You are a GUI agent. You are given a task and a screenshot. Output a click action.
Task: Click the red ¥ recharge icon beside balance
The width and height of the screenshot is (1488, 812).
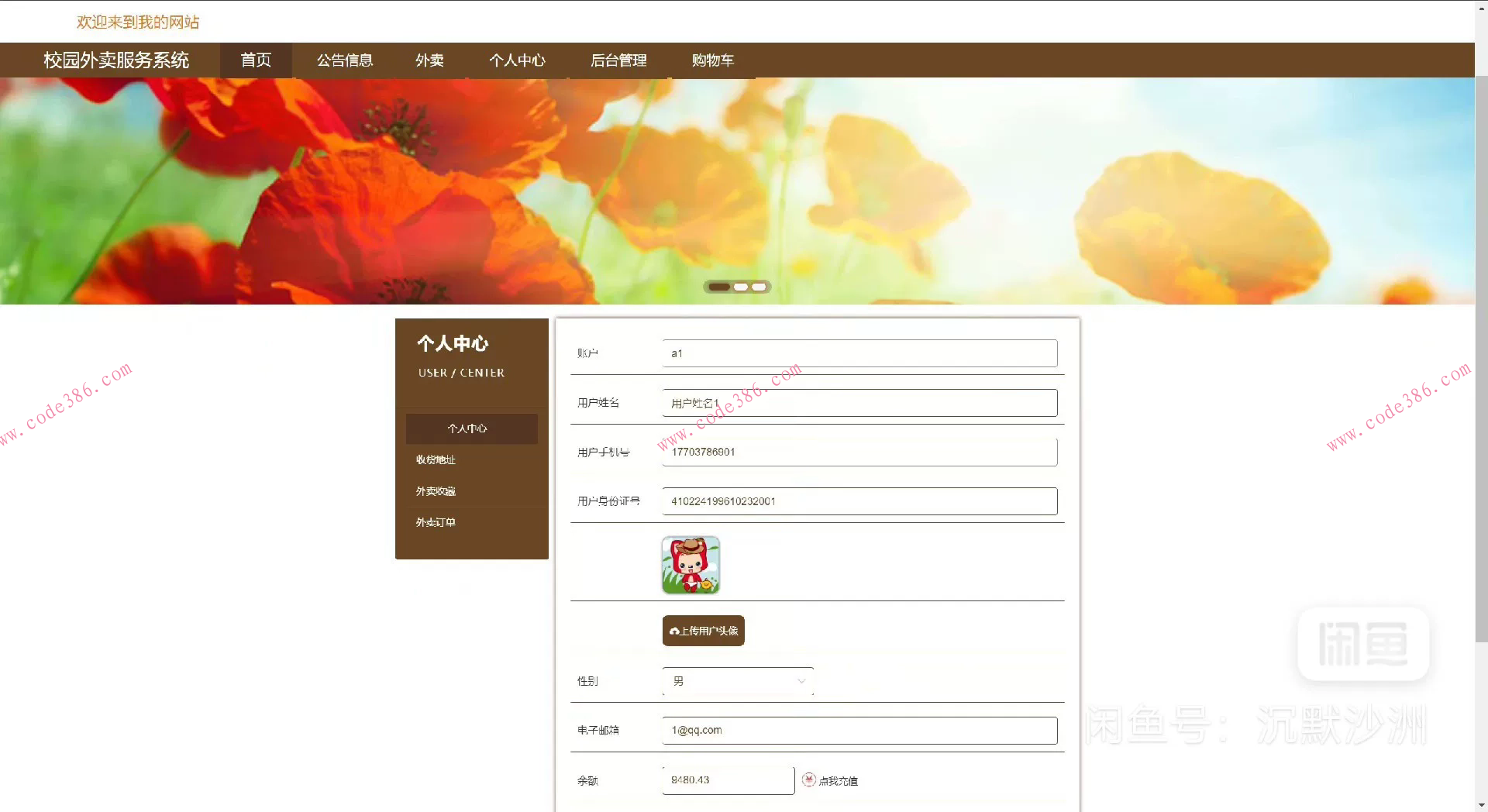tap(808, 780)
